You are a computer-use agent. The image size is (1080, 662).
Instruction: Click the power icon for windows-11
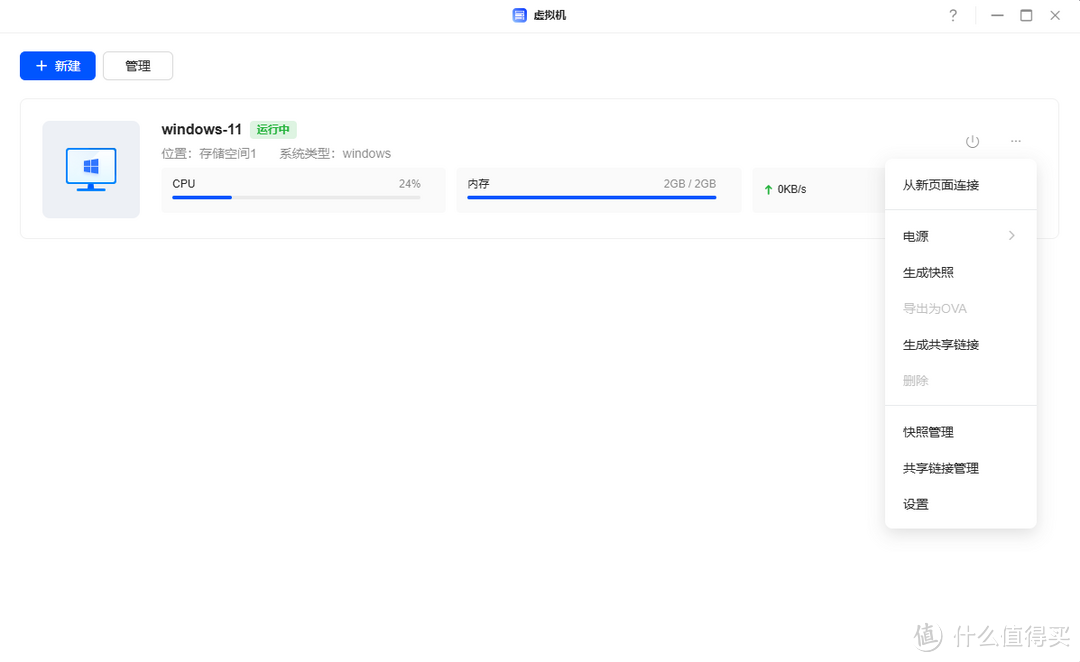coord(972,142)
